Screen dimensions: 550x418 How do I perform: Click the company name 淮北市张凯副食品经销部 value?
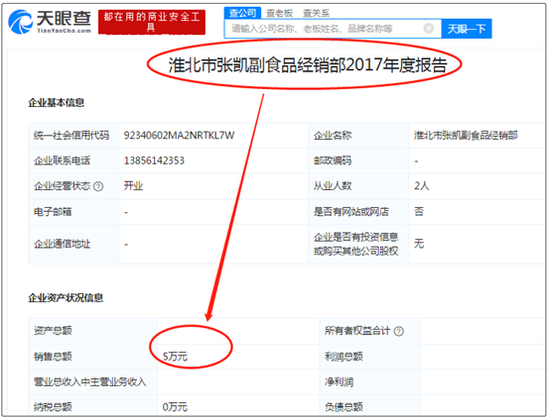466,135
